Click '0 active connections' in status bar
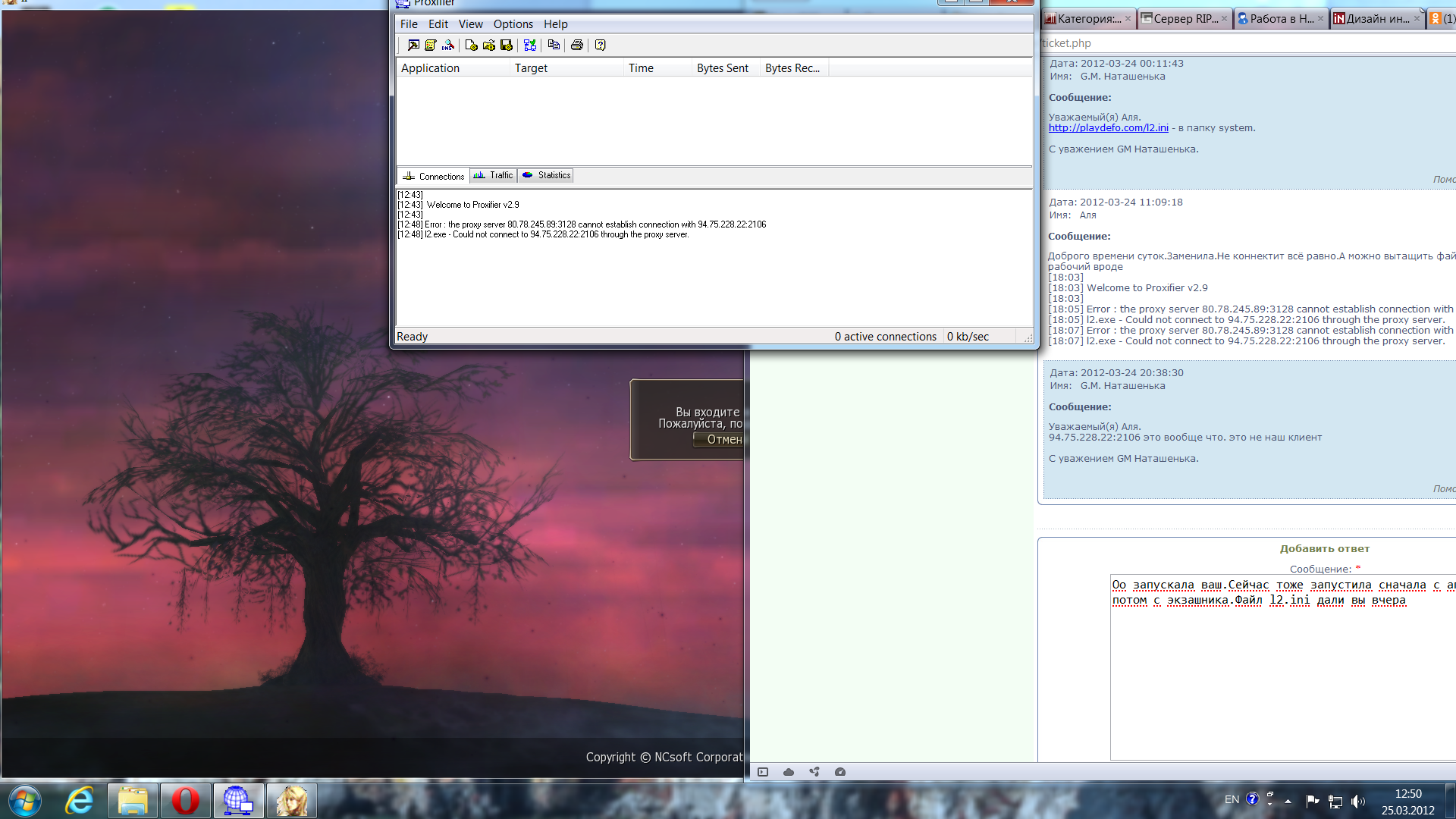Image resolution: width=1456 pixels, height=819 pixels. tap(885, 337)
